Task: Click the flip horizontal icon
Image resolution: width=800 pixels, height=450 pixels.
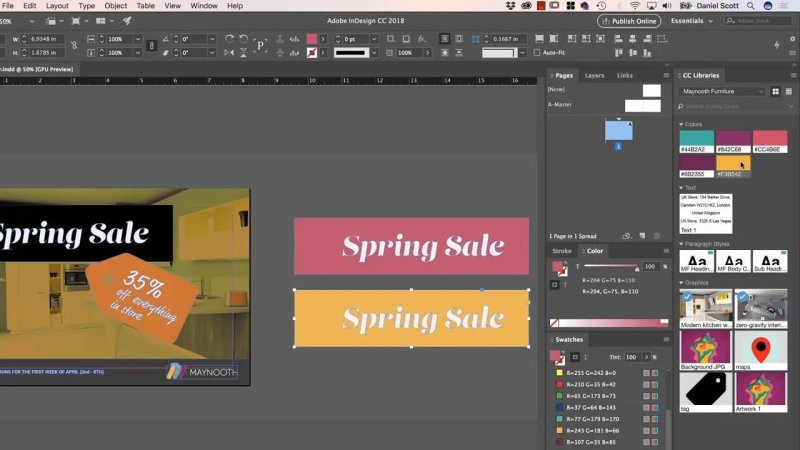Action: point(229,53)
